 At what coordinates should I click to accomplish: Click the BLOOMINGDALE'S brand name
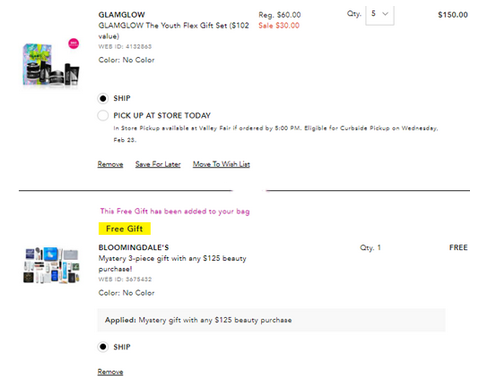(x=134, y=247)
